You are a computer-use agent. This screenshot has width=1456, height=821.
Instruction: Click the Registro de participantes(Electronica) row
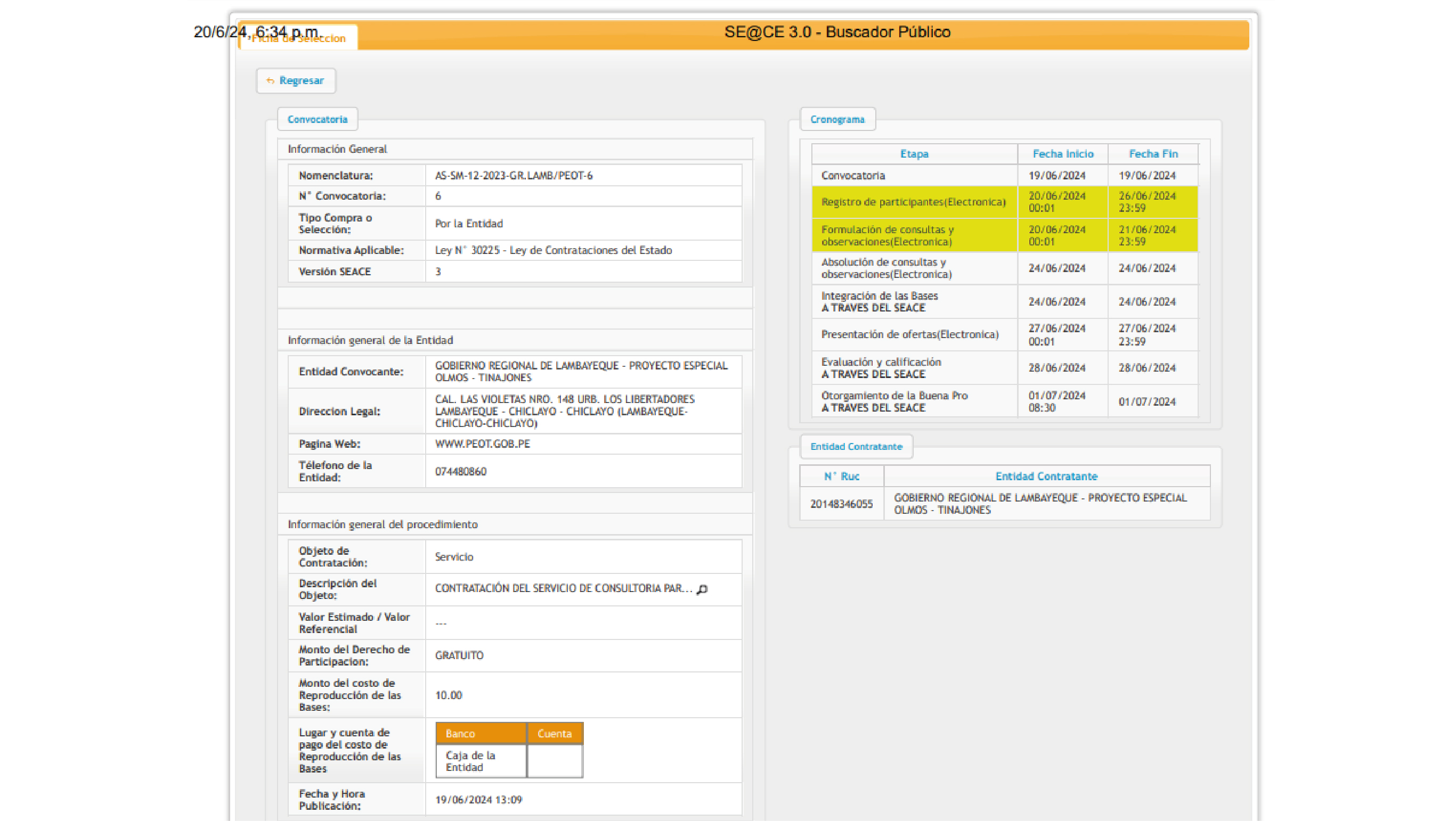coord(1005,202)
